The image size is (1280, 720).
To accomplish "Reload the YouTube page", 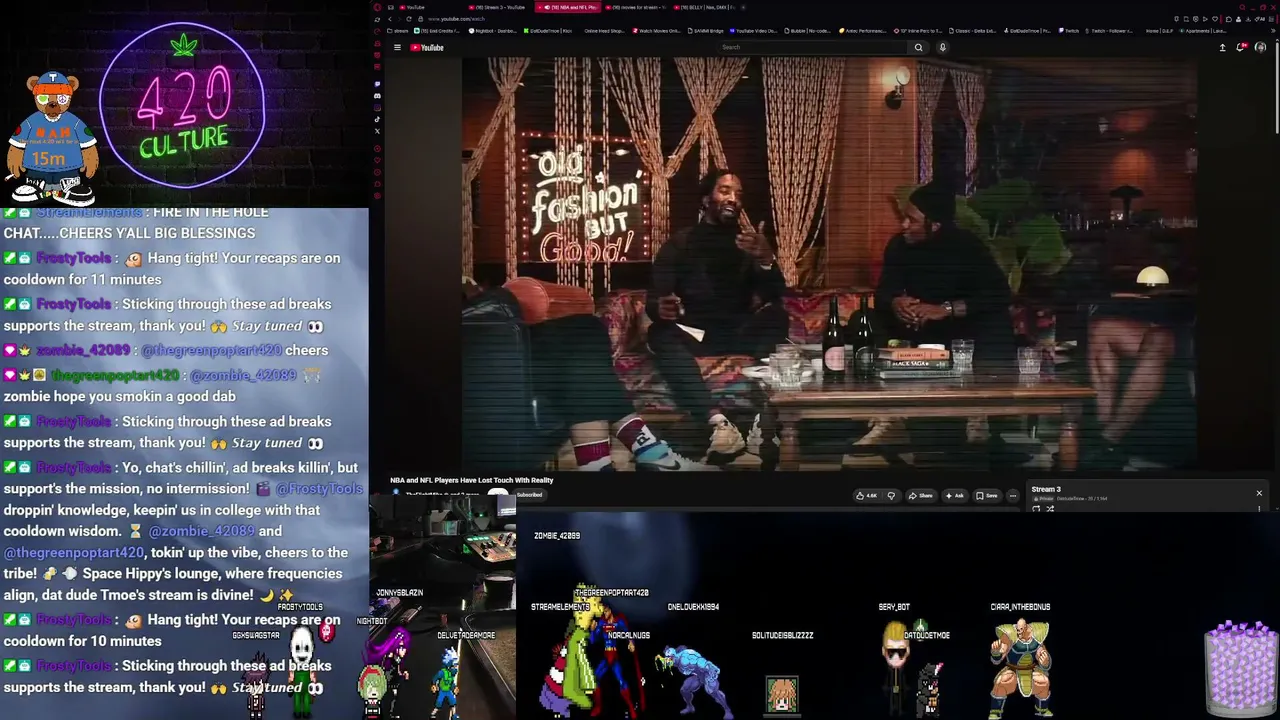I will point(409,19).
